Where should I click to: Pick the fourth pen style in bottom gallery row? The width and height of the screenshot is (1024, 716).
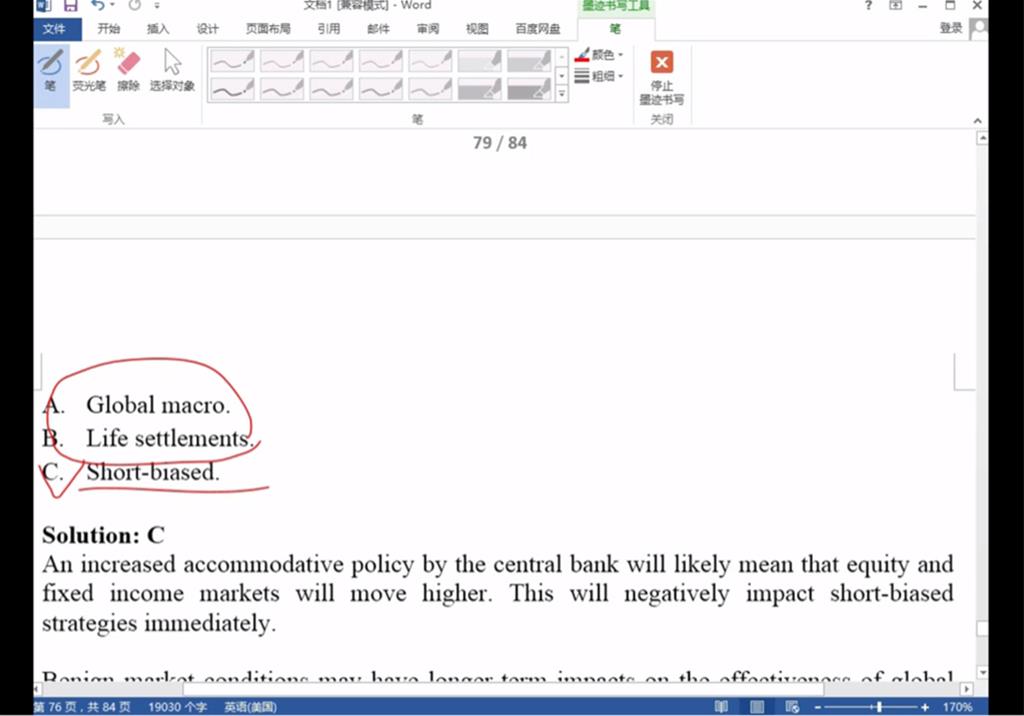381,89
